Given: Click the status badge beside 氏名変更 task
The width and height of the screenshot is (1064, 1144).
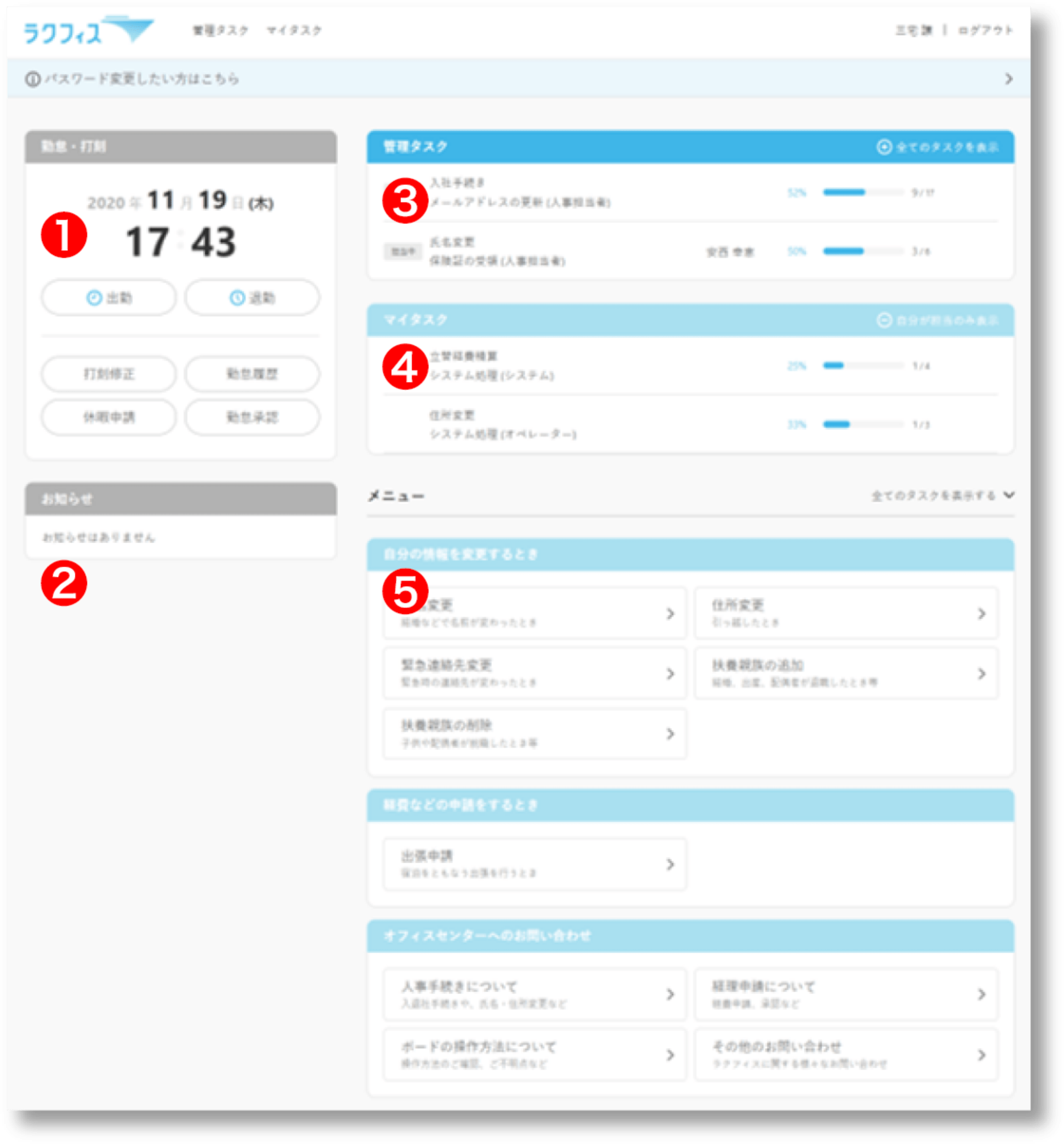Looking at the screenshot, I should [x=403, y=251].
